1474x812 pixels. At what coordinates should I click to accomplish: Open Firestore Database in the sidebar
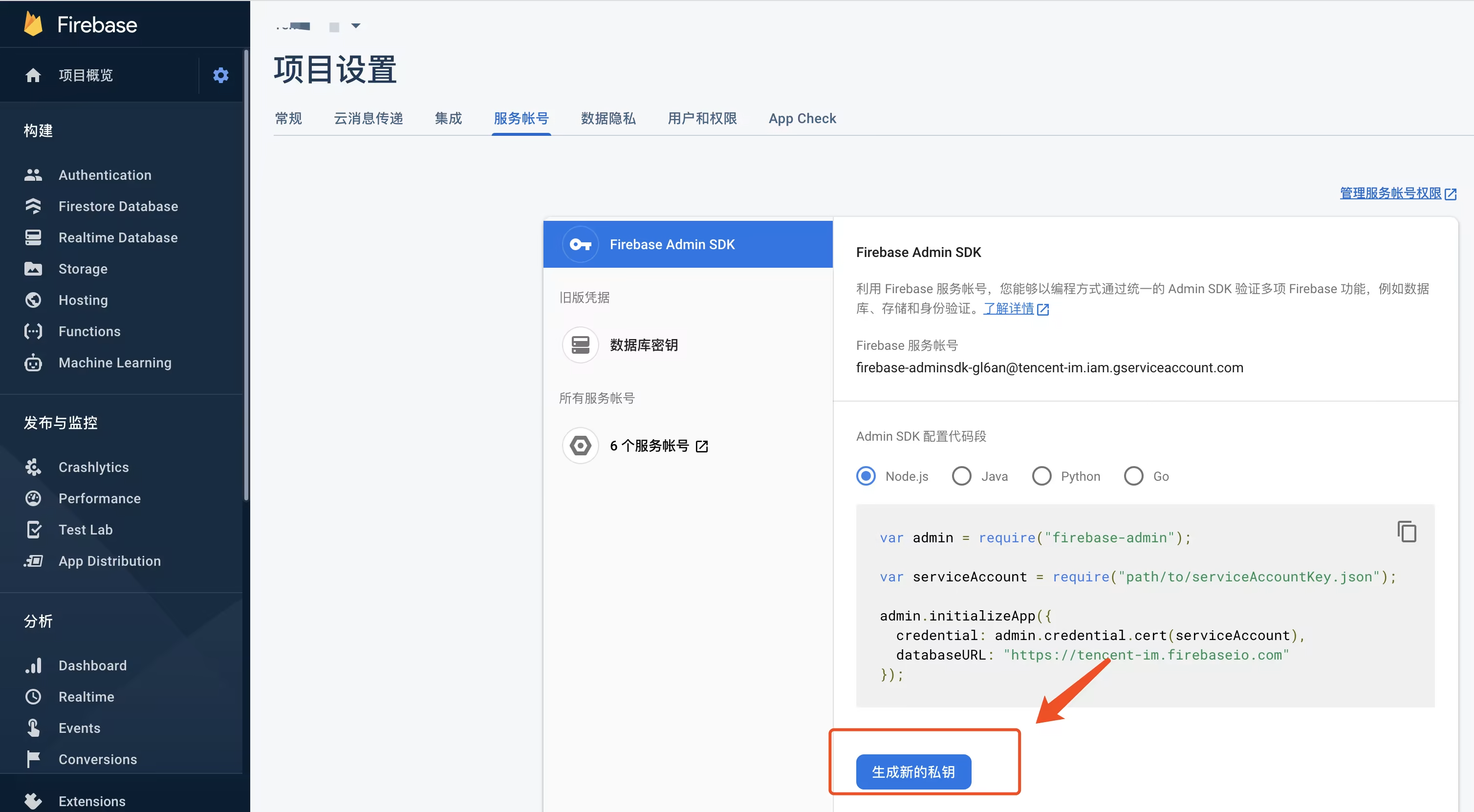118,206
